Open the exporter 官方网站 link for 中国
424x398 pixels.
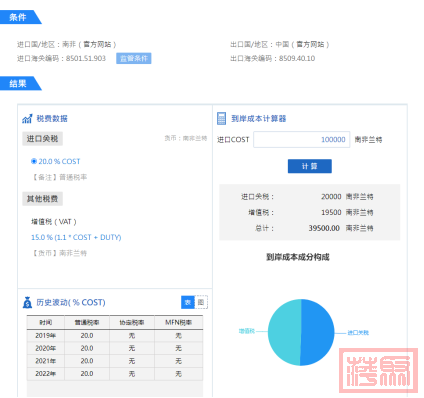pos(310,44)
